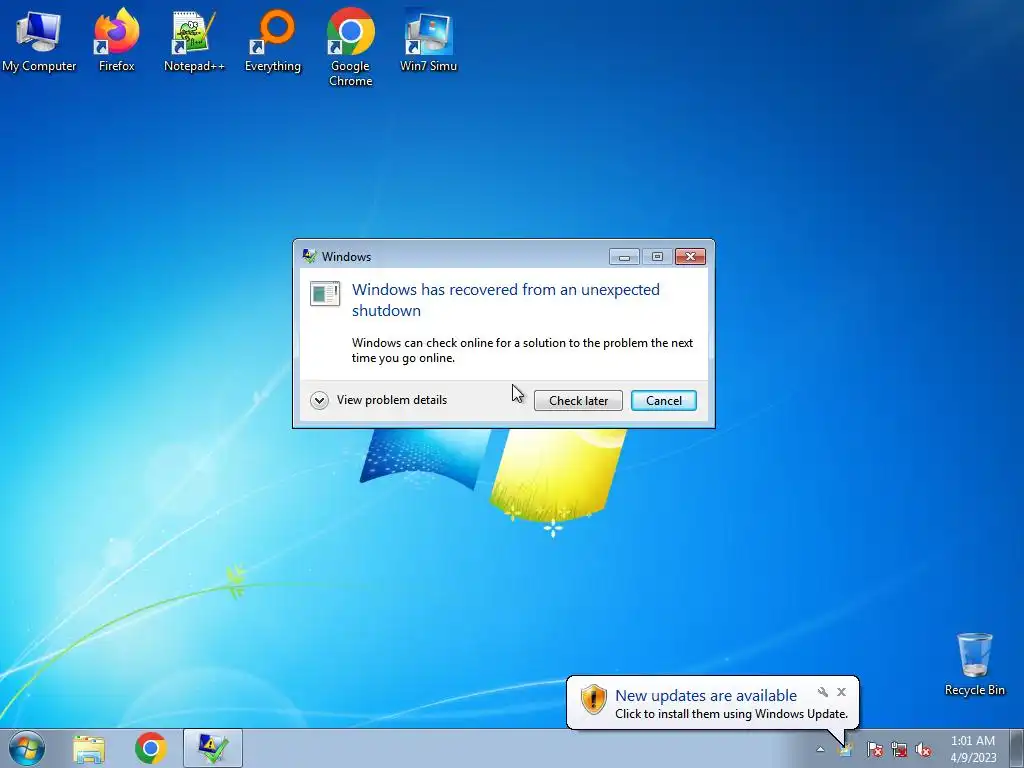This screenshot has height=768, width=1024.
Task: Click the 'Click to install them using Windows Update' text
Action: pyautogui.click(x=731, y=714)
